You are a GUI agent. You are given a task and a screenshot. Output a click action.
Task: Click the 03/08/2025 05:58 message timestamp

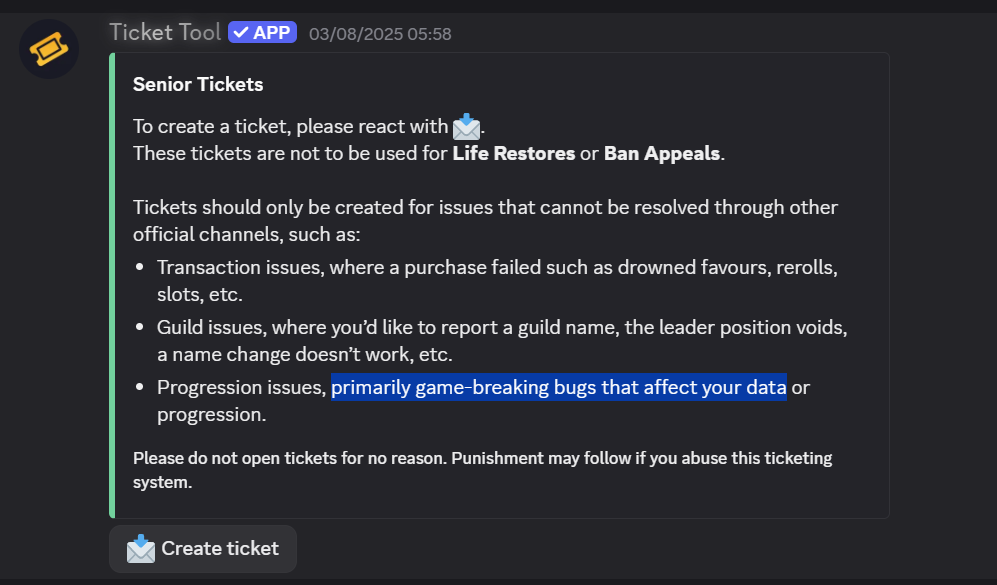tap(380, 34)
